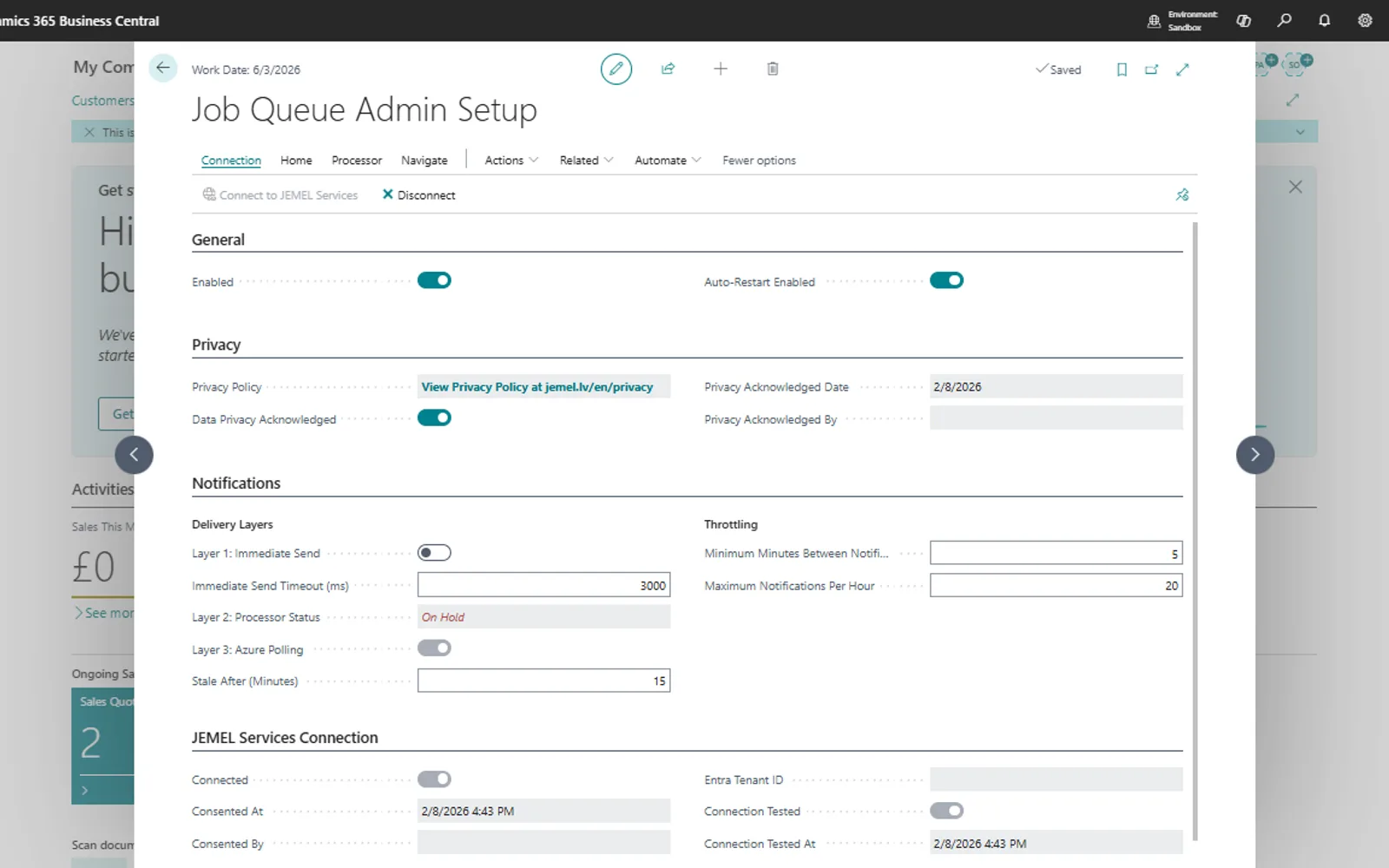Go to next record arrow

pyautogui.click(x=1255, y=455)
